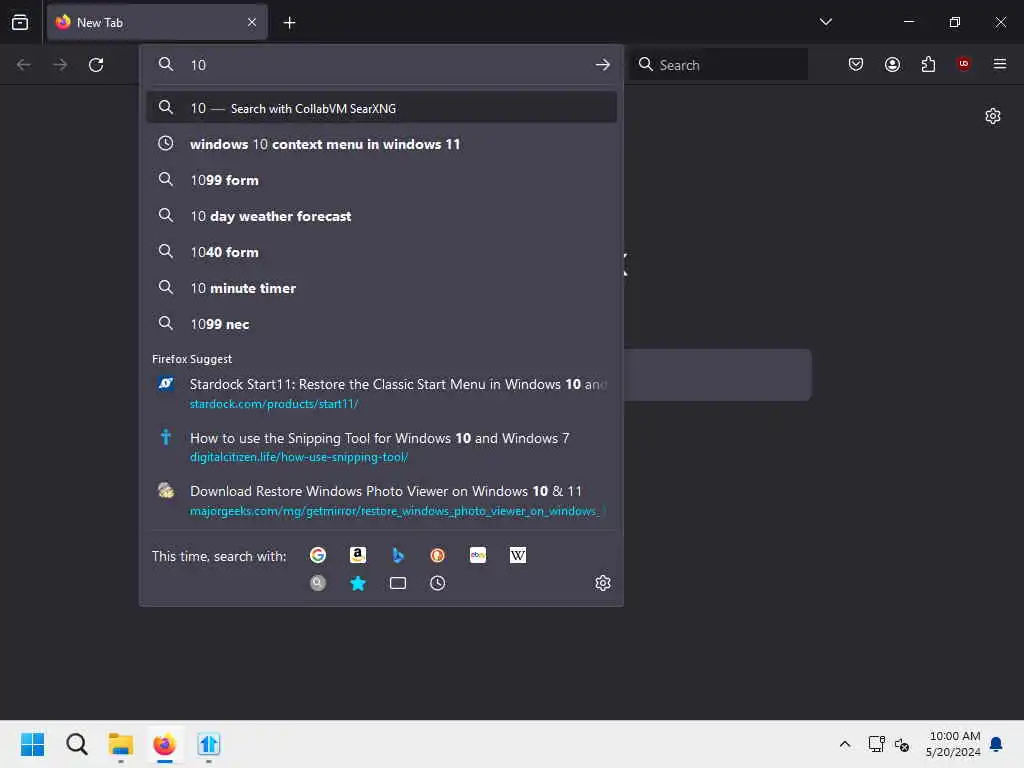Click the separate Search box field
Viewport: 1024px width, 768px height.
click(x=718, y=65)
